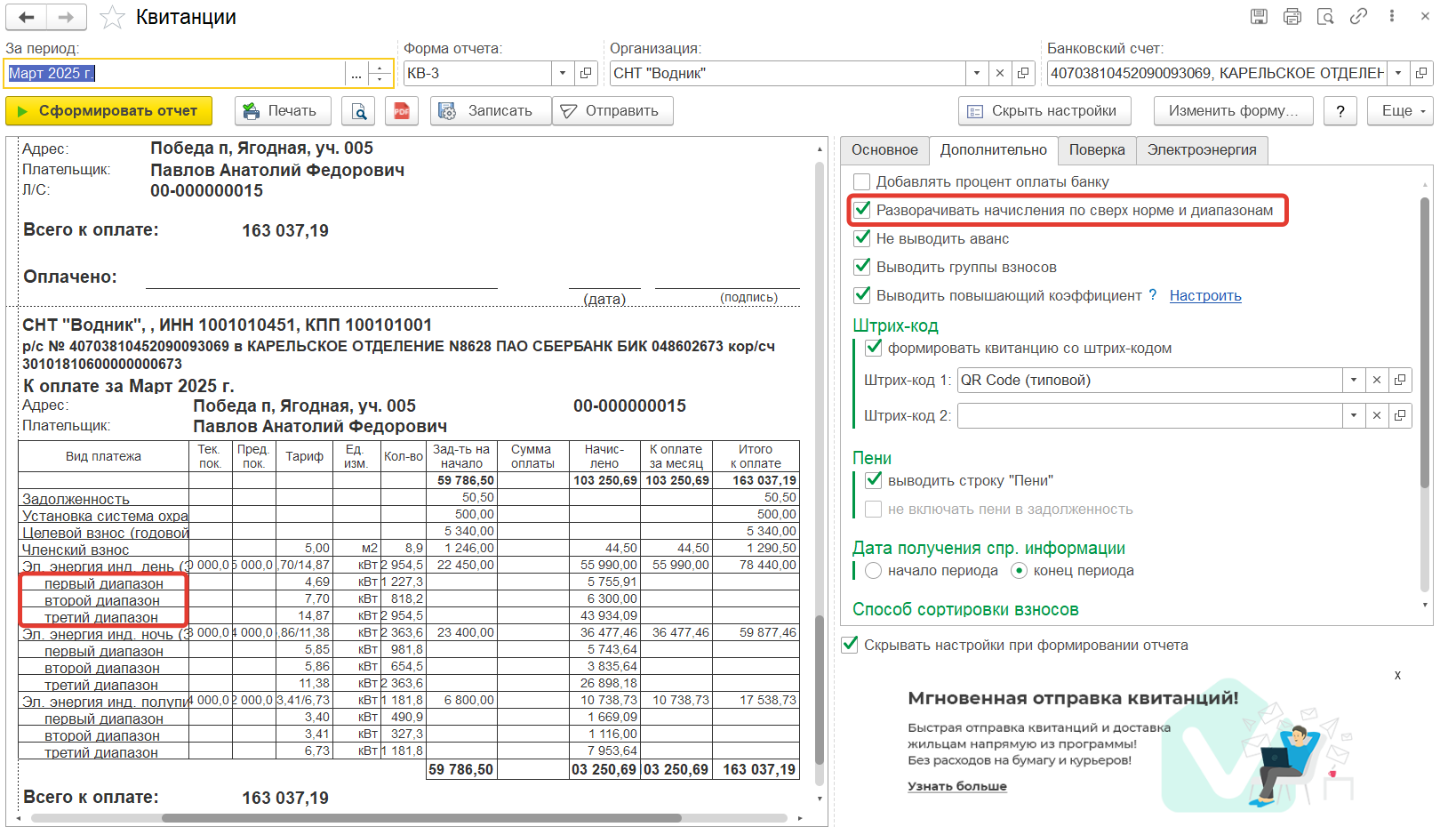1456x835 pixels.
Task: Go forward with the right arrow button
Action: pos(67,17)
